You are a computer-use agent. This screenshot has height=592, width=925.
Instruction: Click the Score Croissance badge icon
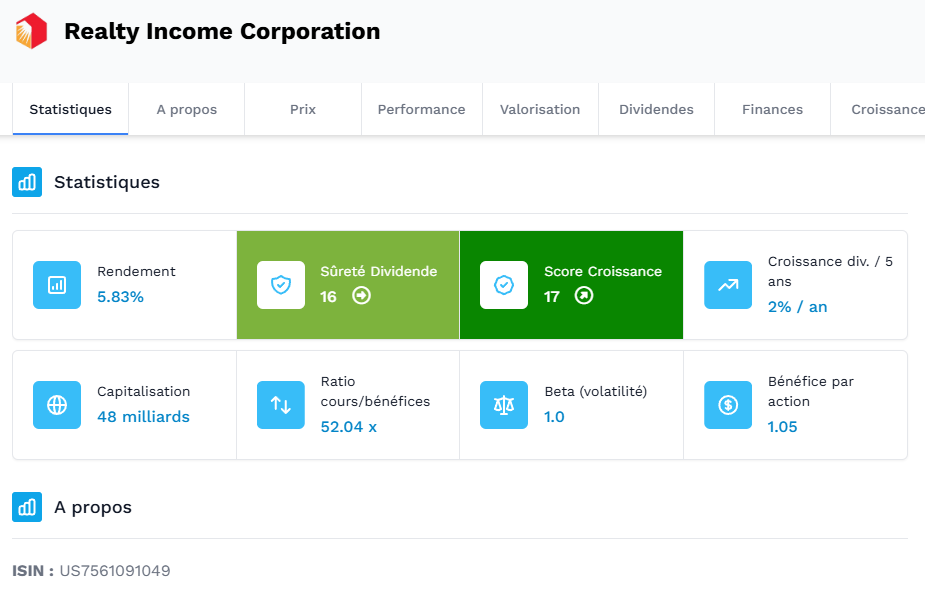pos(504,285)
